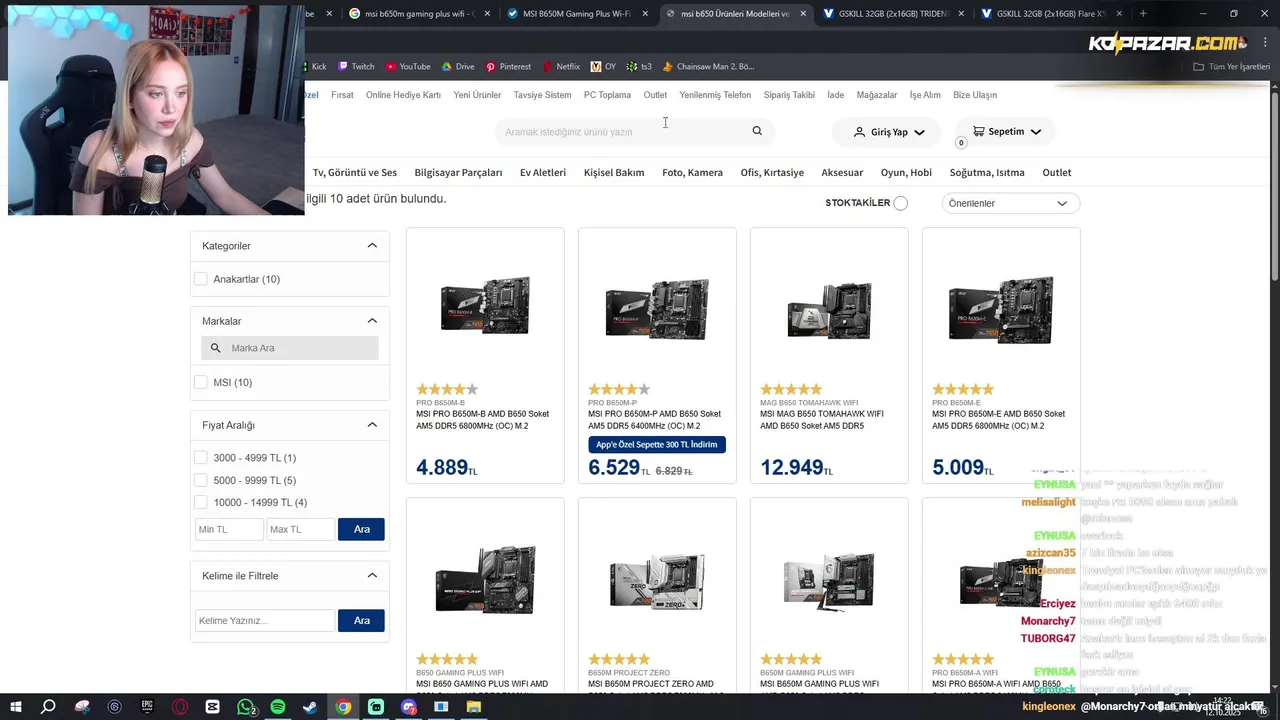Open the Ev Aletleri category menu

click(x=543, y=172)
